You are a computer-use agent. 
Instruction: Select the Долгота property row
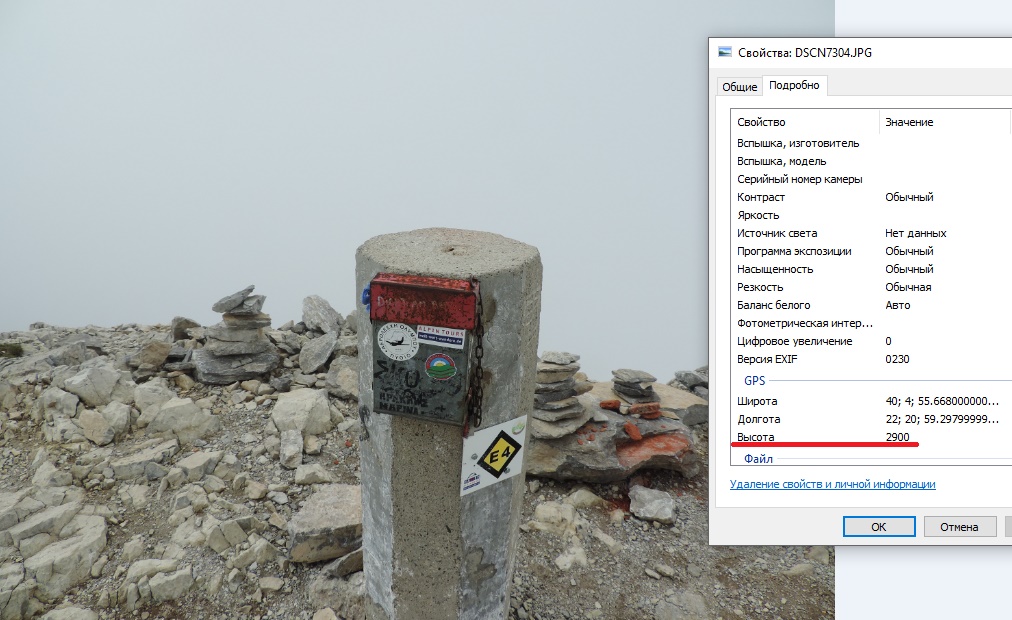point(759,419)
